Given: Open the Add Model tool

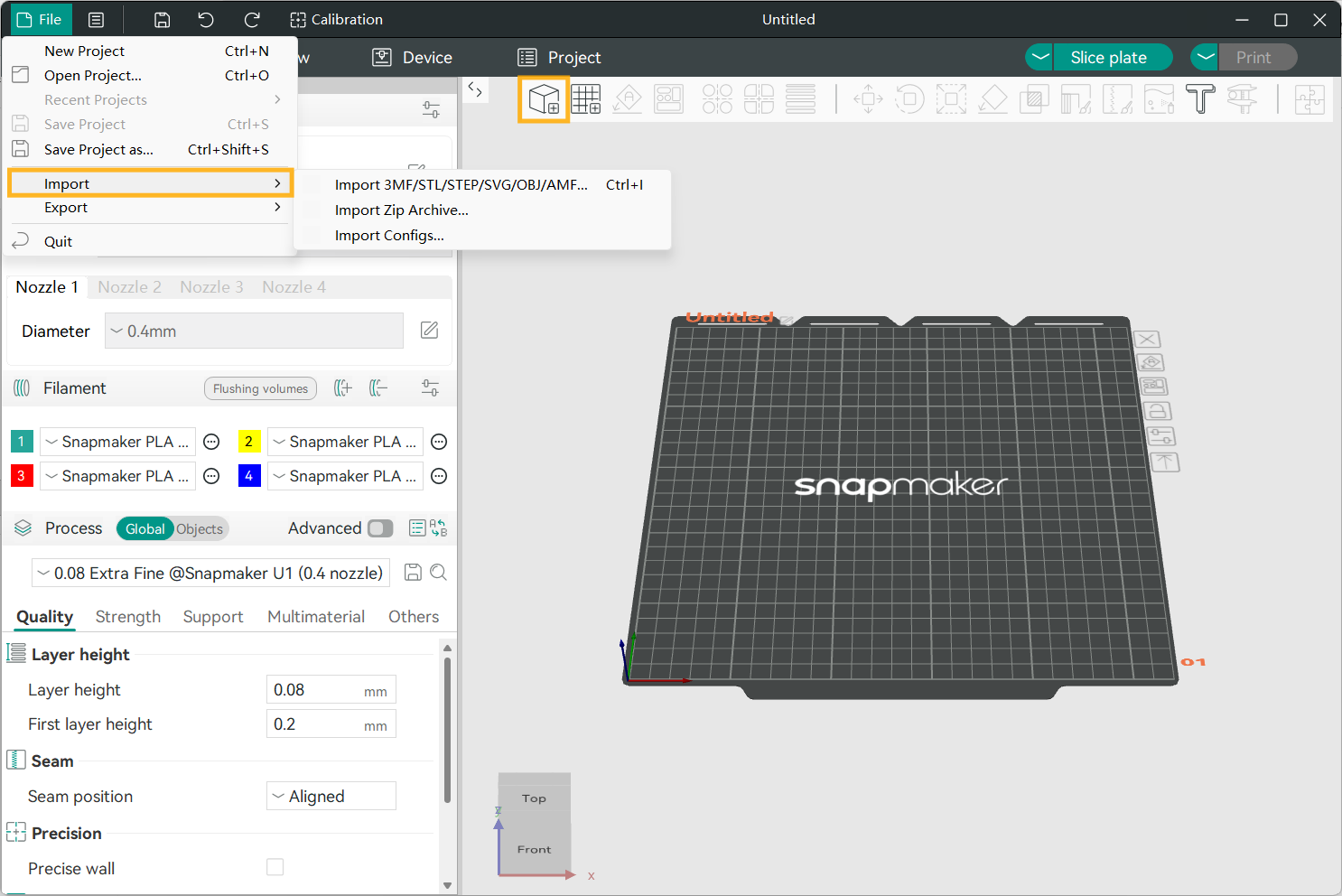Looking at the screenshot, I should click(x=544, y=99).
